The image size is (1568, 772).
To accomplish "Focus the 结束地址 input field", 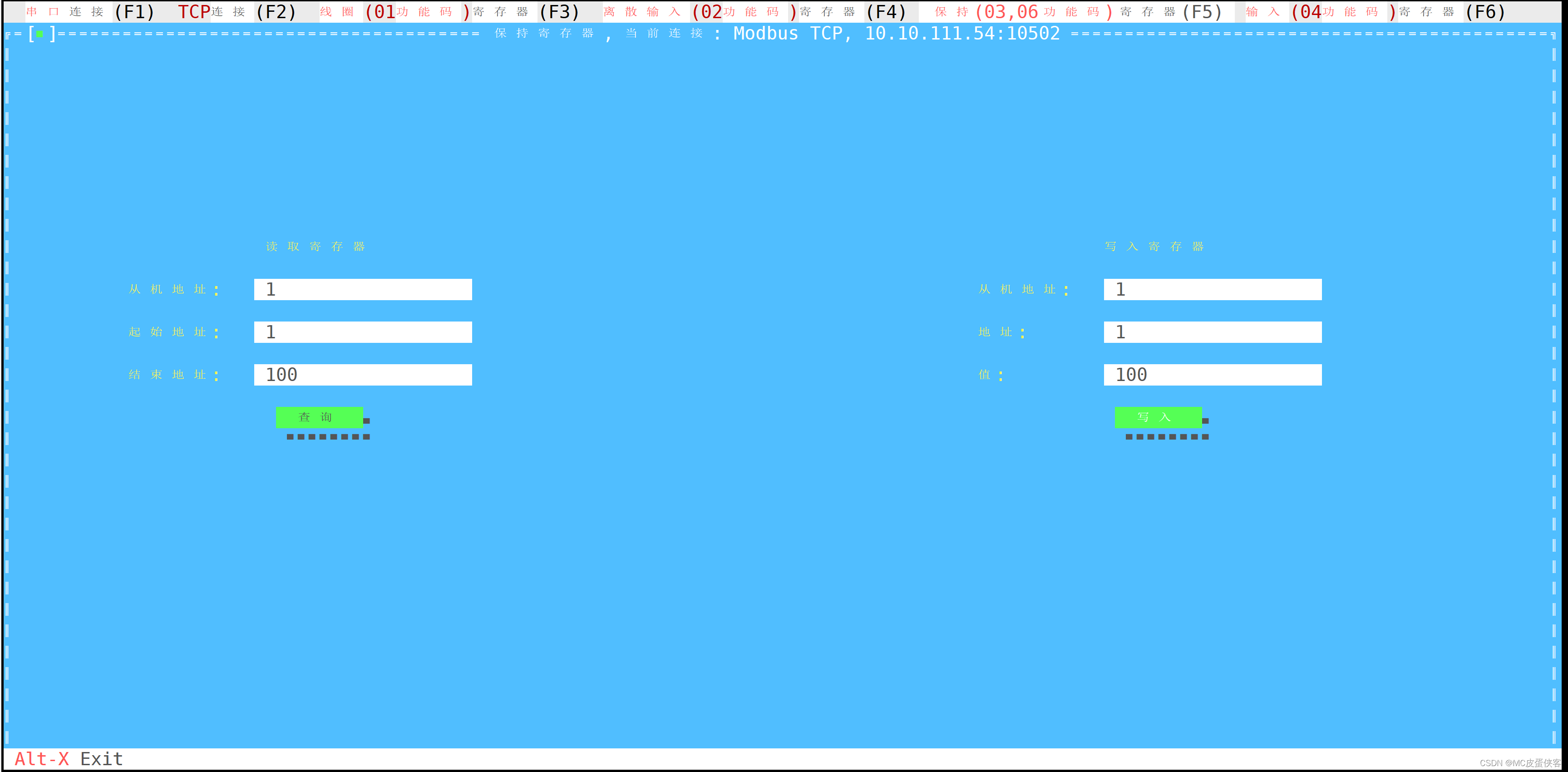I will click(363, 375).
